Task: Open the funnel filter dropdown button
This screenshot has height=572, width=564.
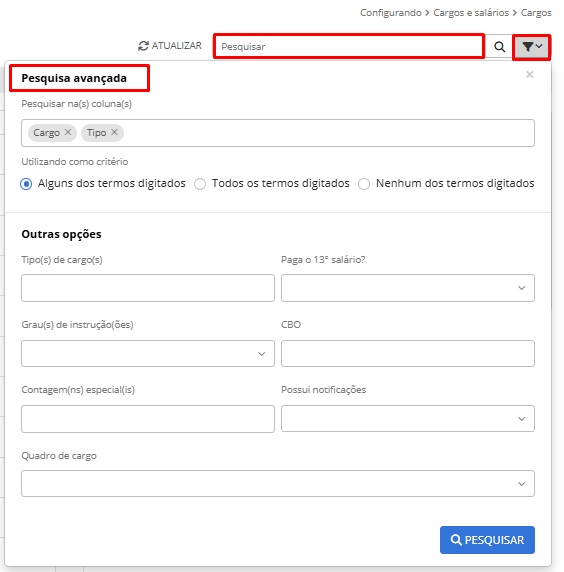Action: coord(532,47)
